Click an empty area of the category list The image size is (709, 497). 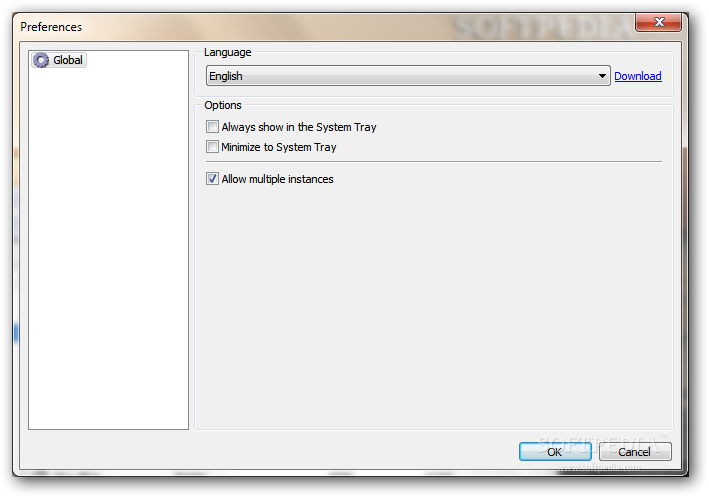point(109,249)
